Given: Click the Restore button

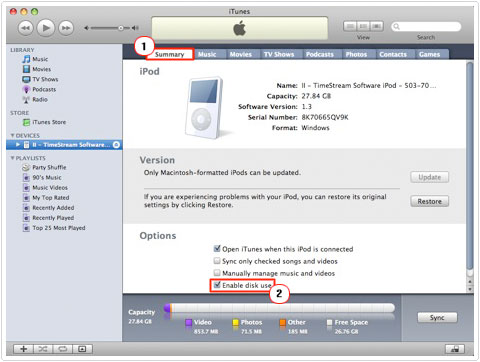Looking at the screenshot, I should point(430,201).
